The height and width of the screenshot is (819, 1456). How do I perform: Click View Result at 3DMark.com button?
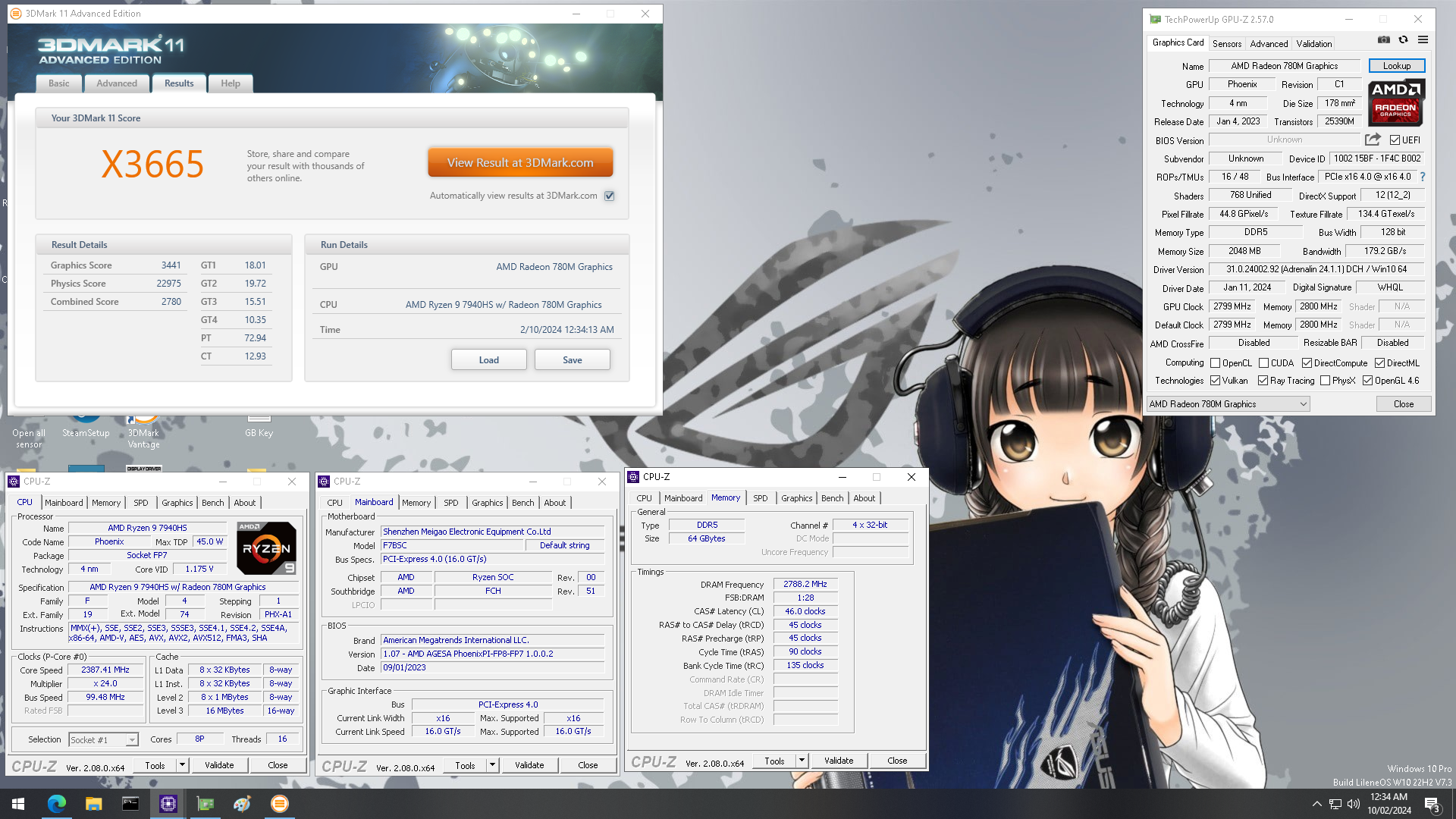pos(520,162)
